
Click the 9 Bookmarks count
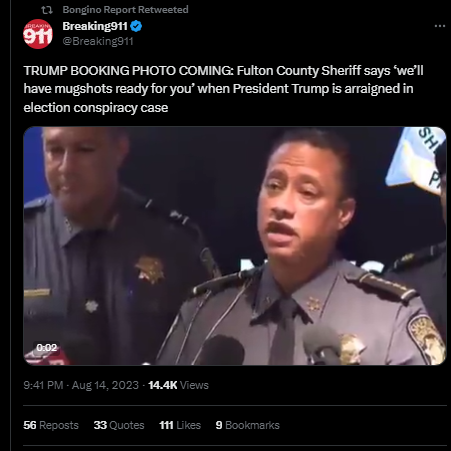click(x=248, y=425)
